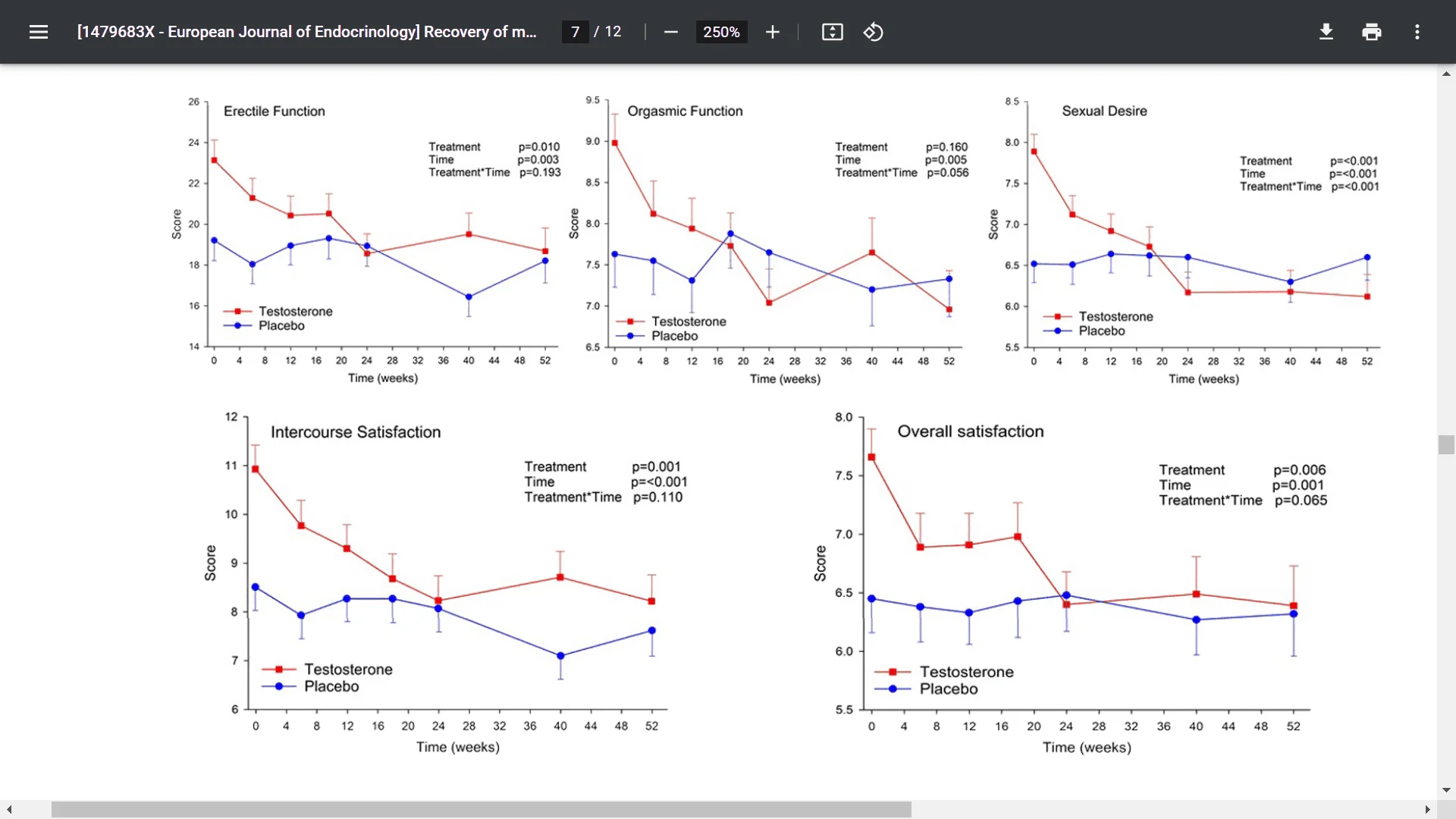1456x819 pixels.
Task: Click the fit to page icon
Action: point(832,32)
